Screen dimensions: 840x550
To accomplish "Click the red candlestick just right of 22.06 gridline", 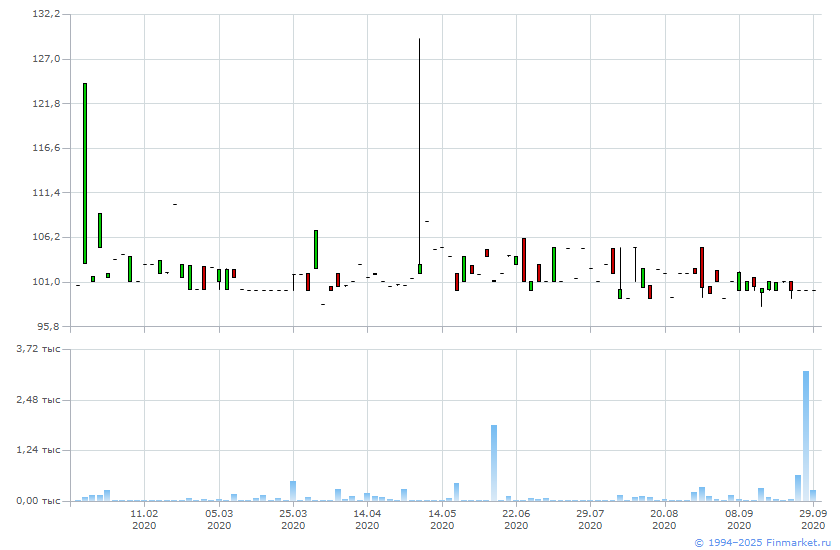I will click(x=524, y=260).
